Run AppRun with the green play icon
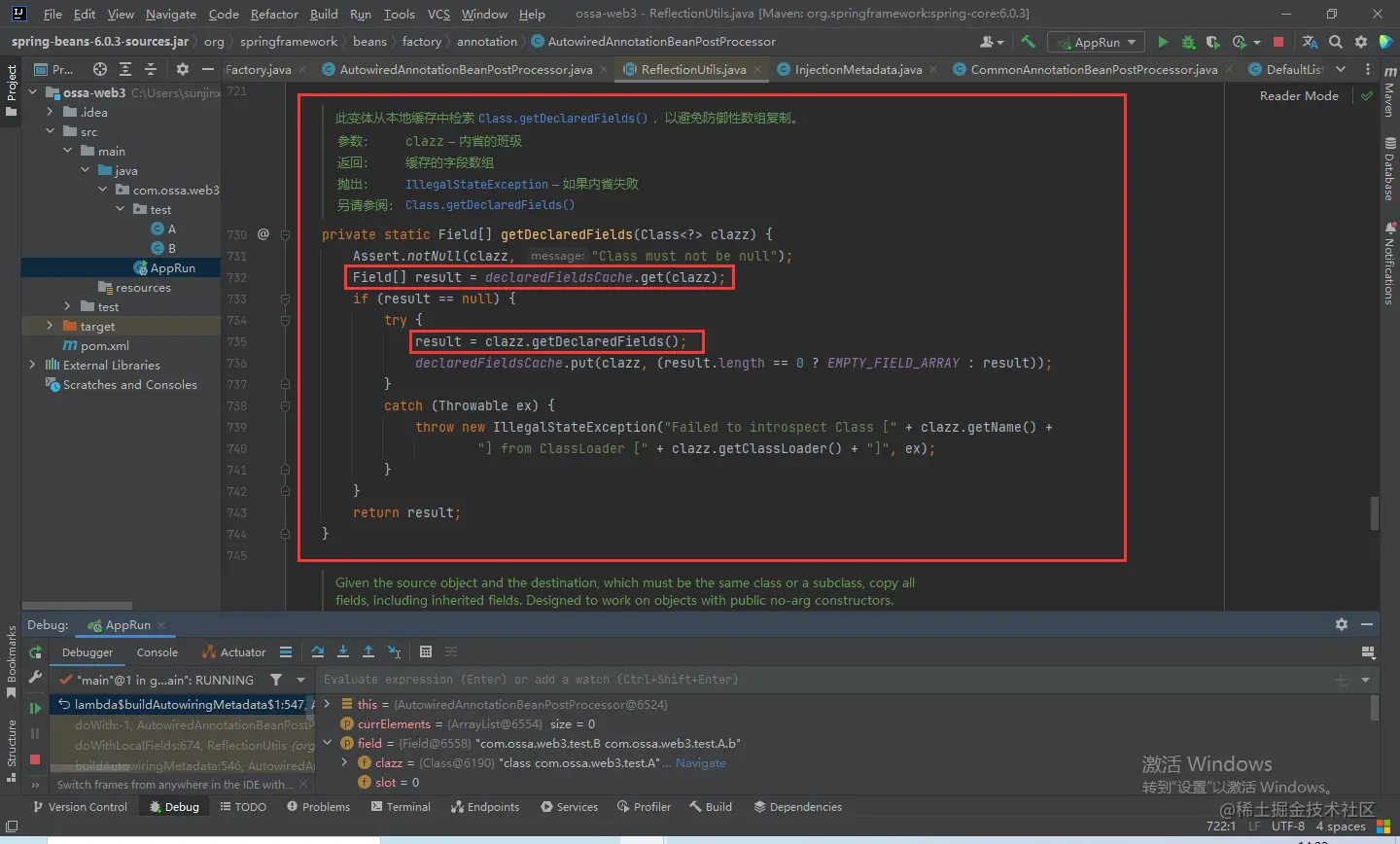The height and width of the screenshot is (844, 1400). coord(1163,42)
